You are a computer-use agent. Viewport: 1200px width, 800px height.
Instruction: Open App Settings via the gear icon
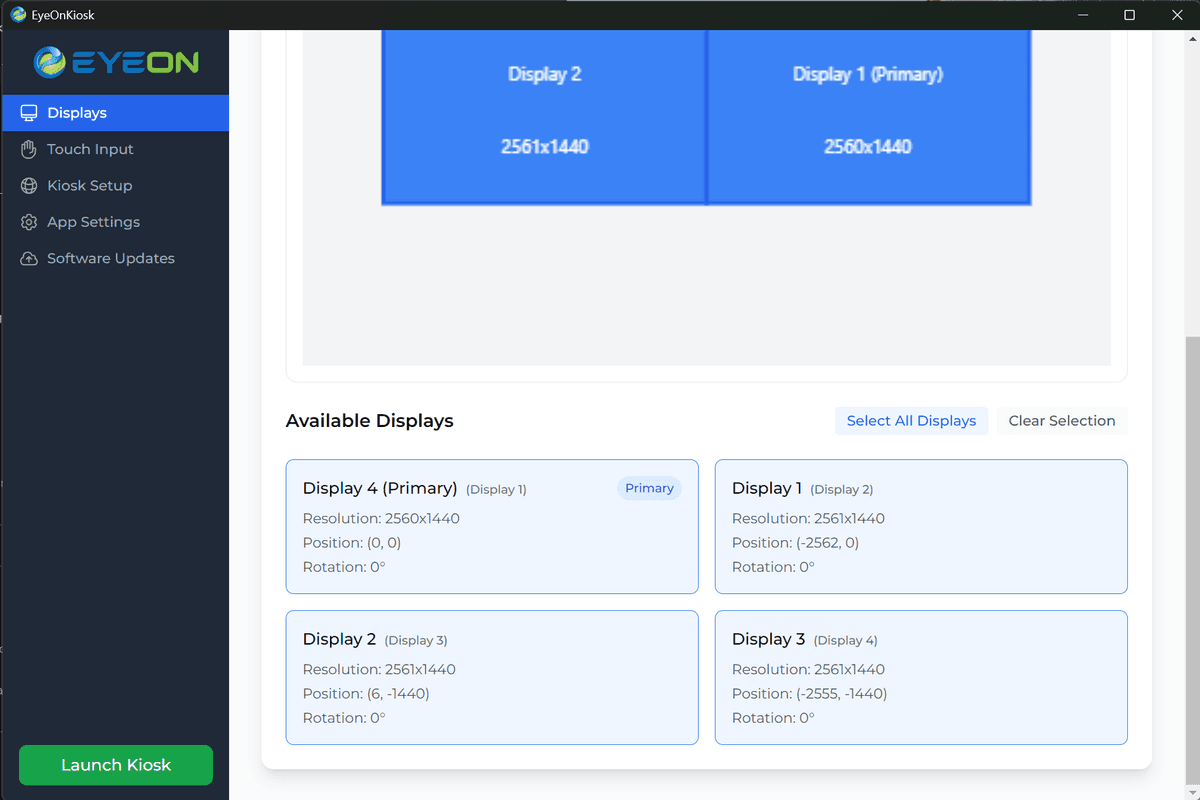[27, 221]
